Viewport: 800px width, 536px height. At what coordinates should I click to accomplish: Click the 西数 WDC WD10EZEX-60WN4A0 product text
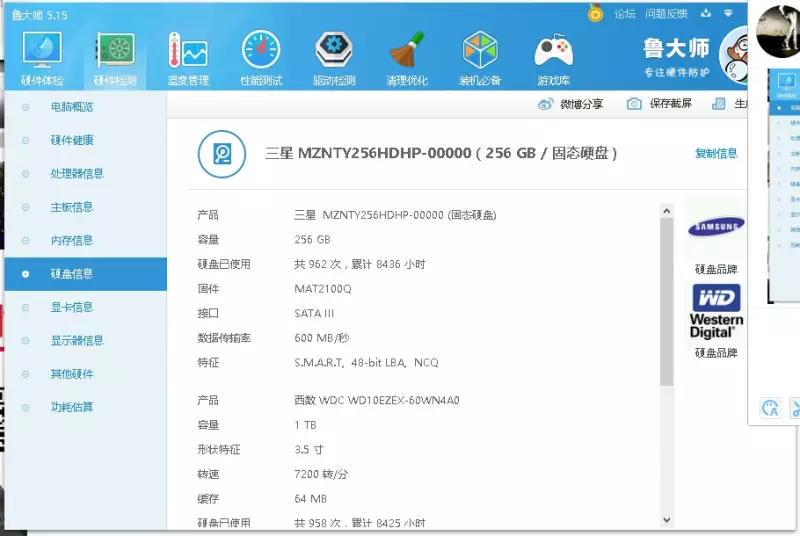click(377, 400)
